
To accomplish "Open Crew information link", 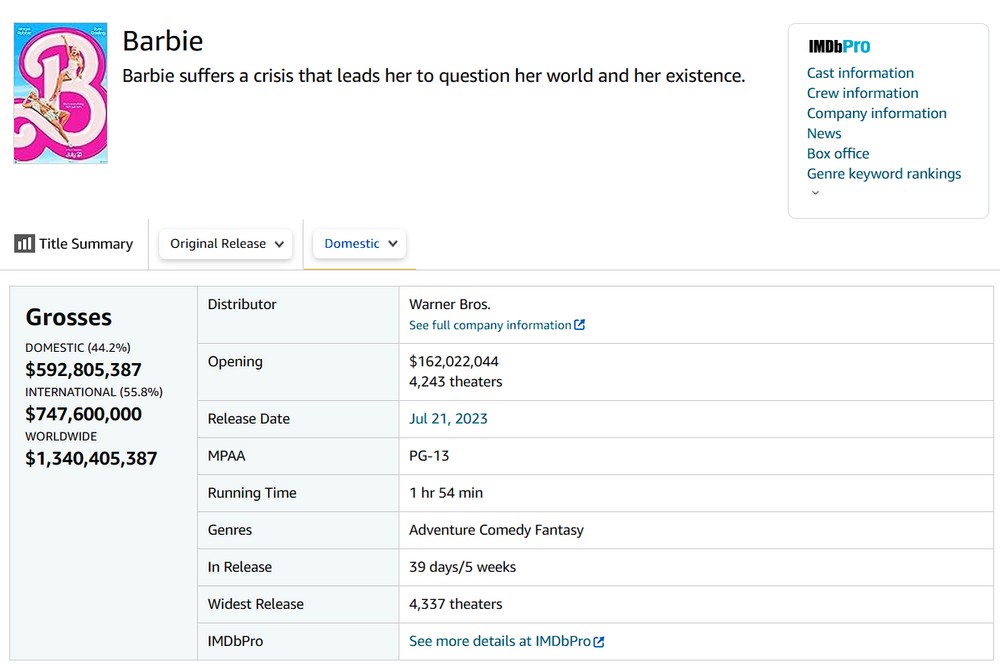I will click(862, 93).
